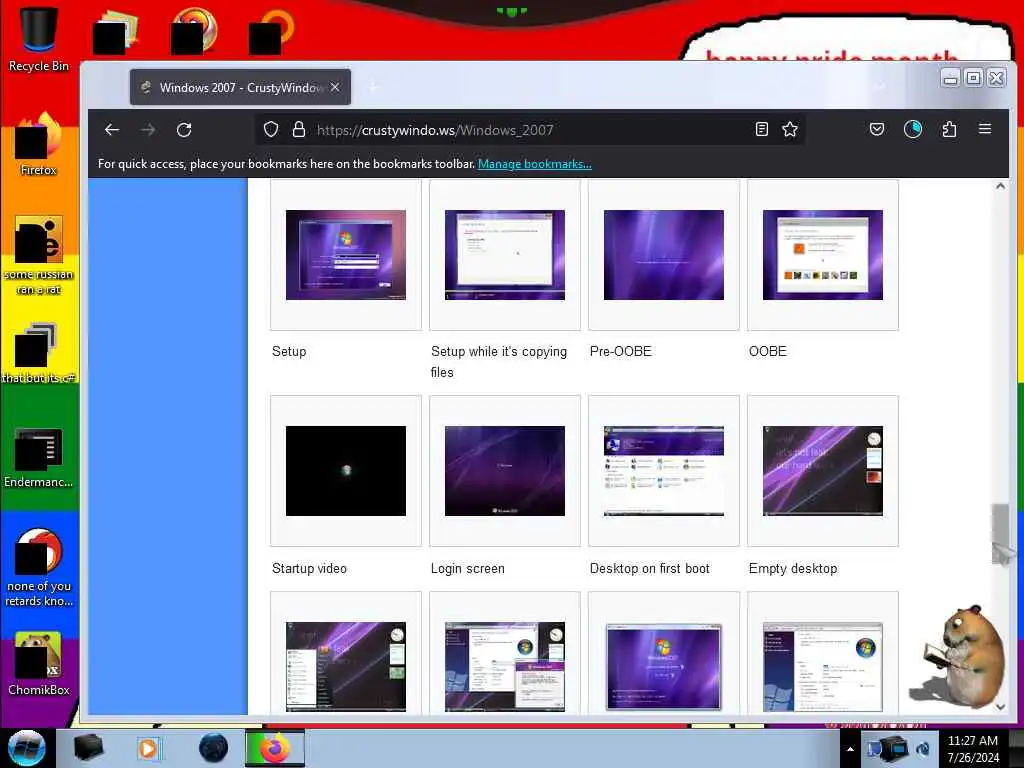
Task: Open the Startup video thumbnail
Action: tap(345, 471)
